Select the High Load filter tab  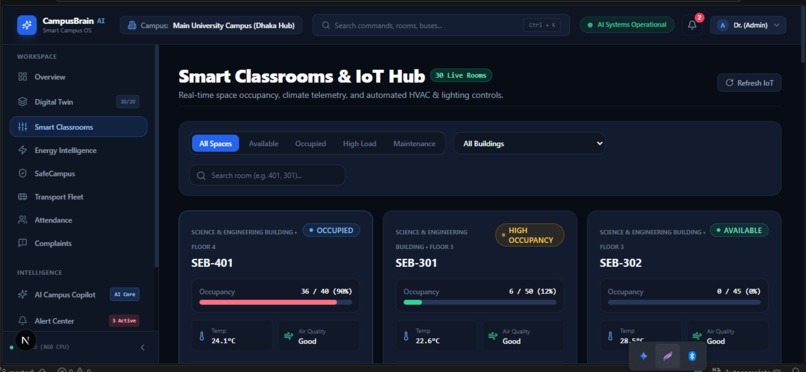[359, 144]
